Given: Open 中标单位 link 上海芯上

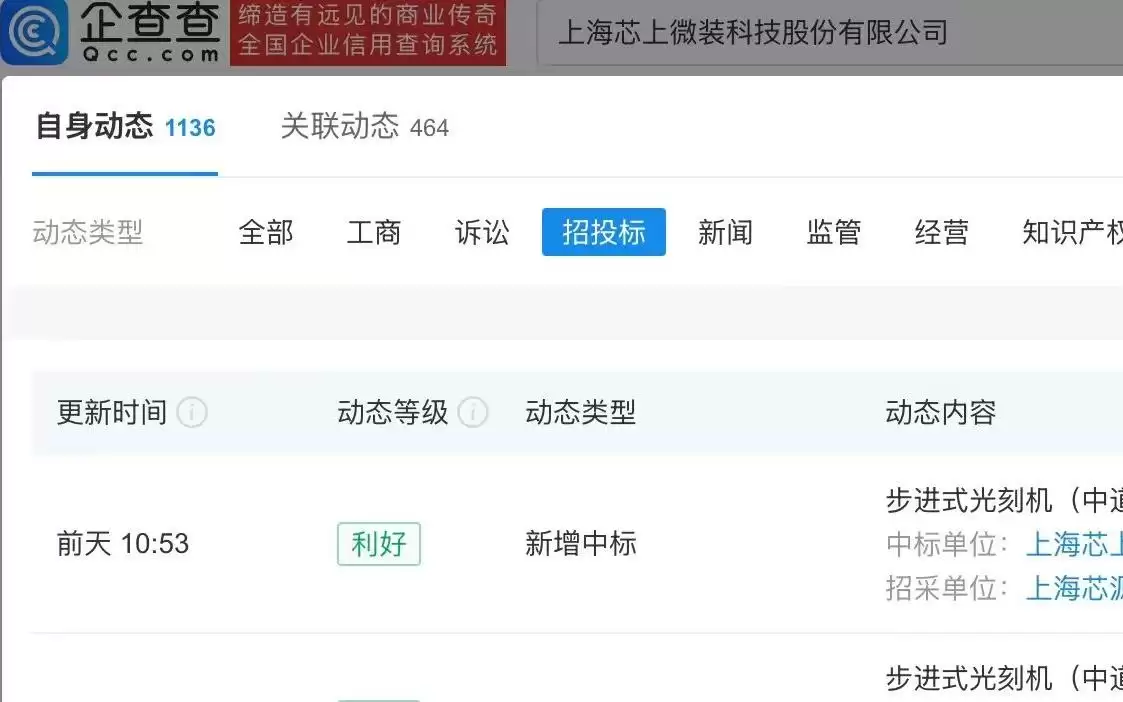Looking at the screenshot, I should tap(1074, 544).
